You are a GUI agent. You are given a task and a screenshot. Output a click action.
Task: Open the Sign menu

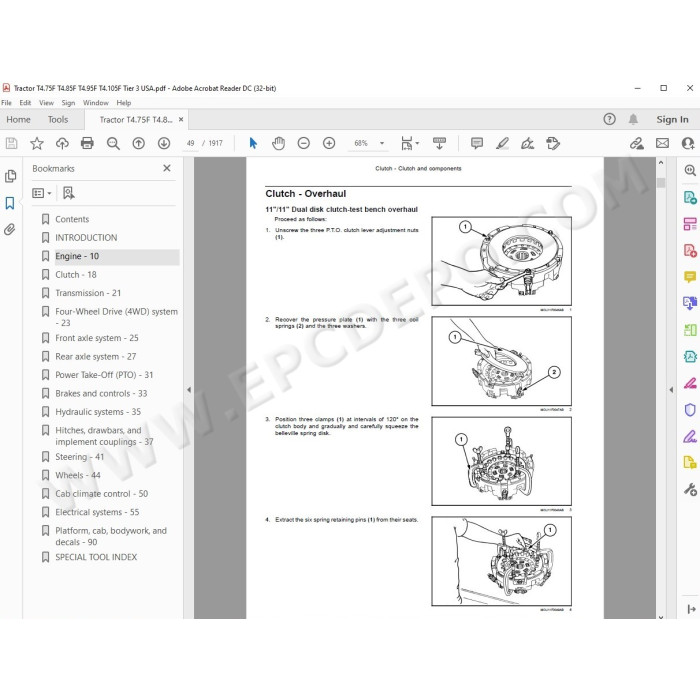pos(68,103)
